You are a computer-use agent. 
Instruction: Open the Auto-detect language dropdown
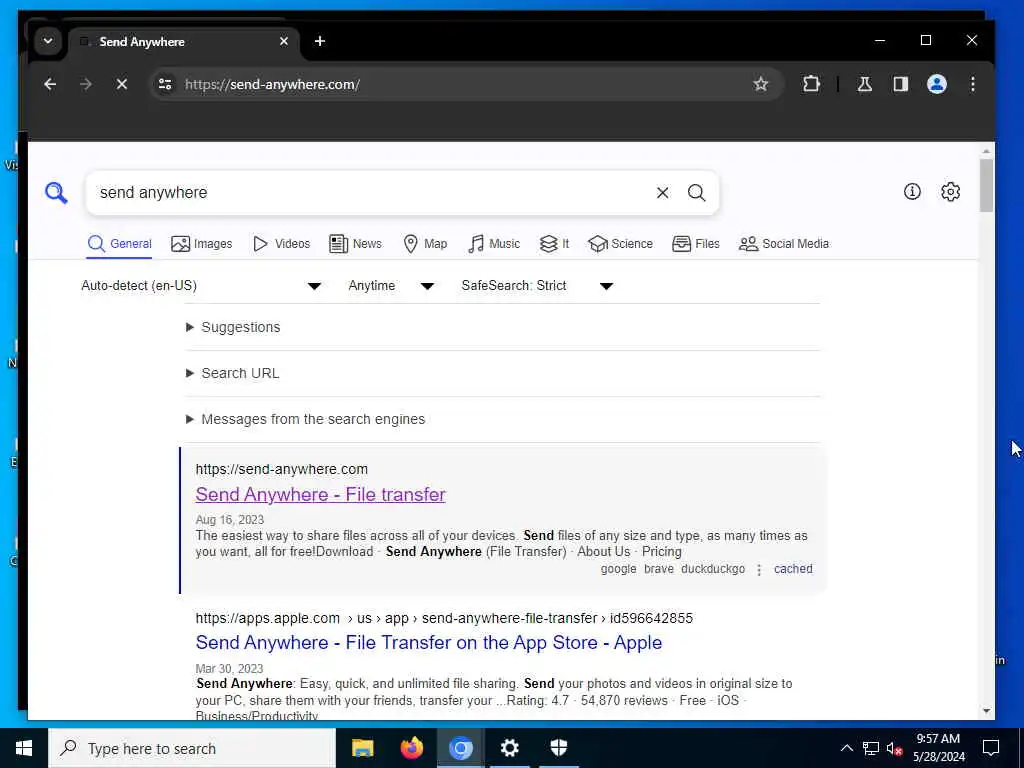201,285
